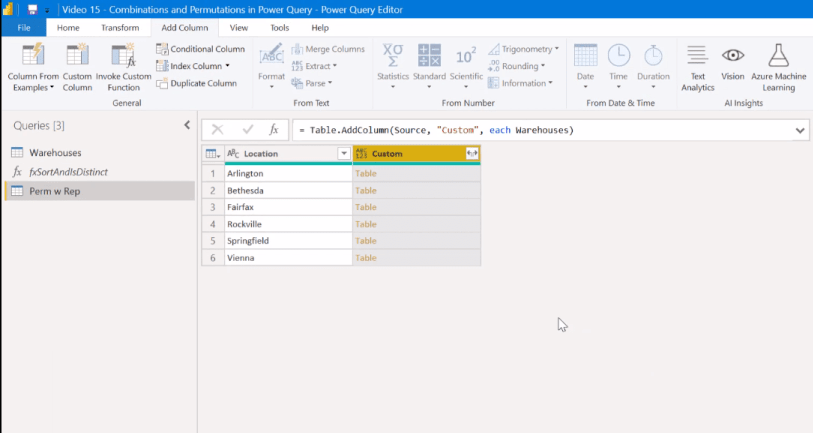The image size is (813, 433).
Task: Open Table link in Rockville row
Action: click(x=366, y=224)
